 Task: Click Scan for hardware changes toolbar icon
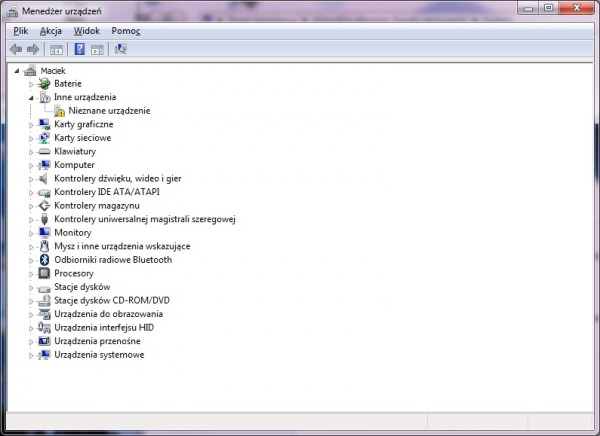(121, 49)
